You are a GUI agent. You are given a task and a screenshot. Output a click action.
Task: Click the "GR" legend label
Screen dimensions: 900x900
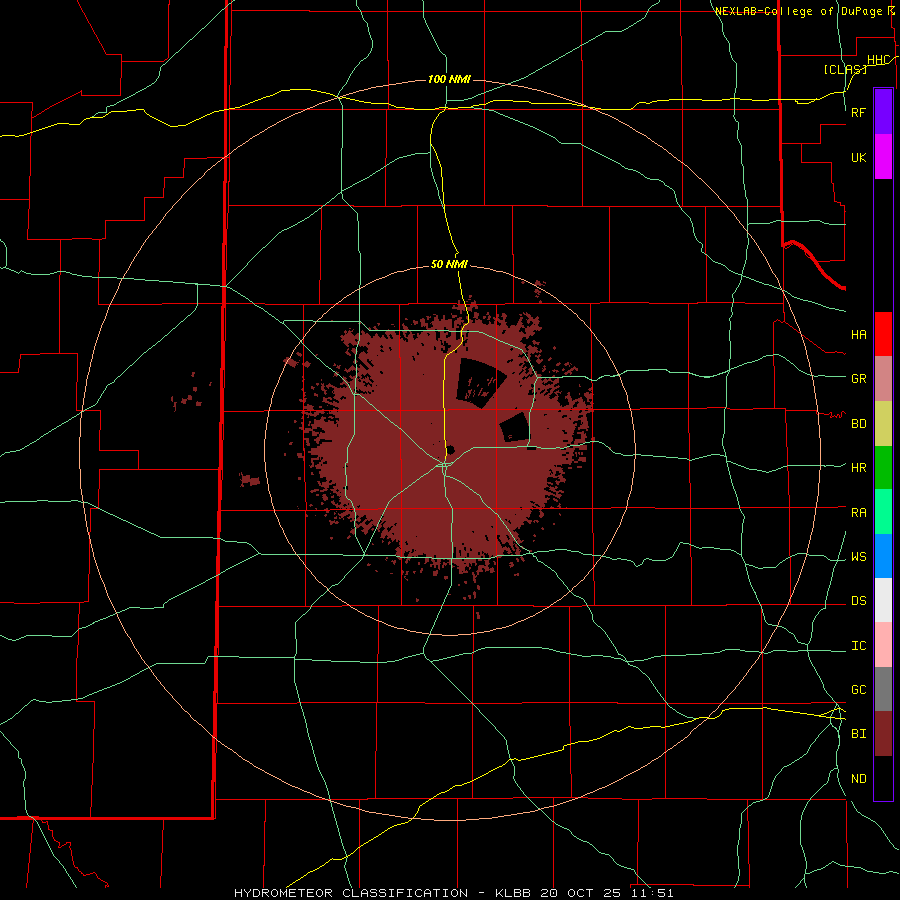(859, 379)
